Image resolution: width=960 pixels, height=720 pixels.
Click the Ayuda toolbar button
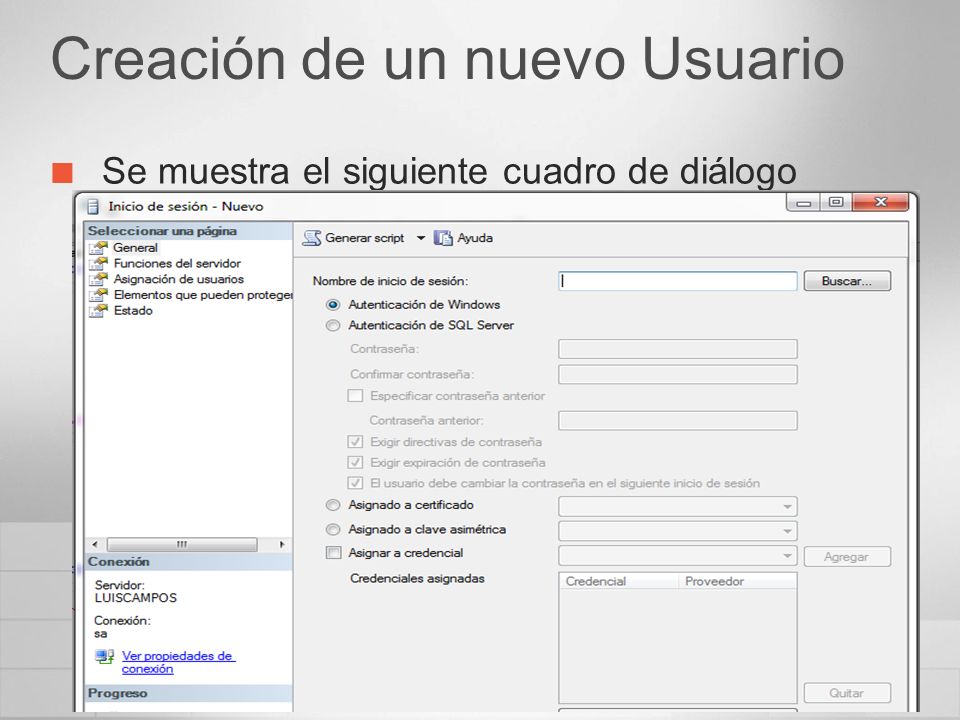(463, 238)
